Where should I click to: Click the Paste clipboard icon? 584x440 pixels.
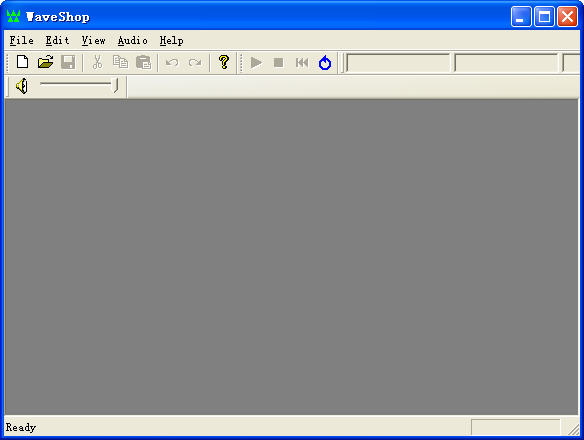[143, 62]
